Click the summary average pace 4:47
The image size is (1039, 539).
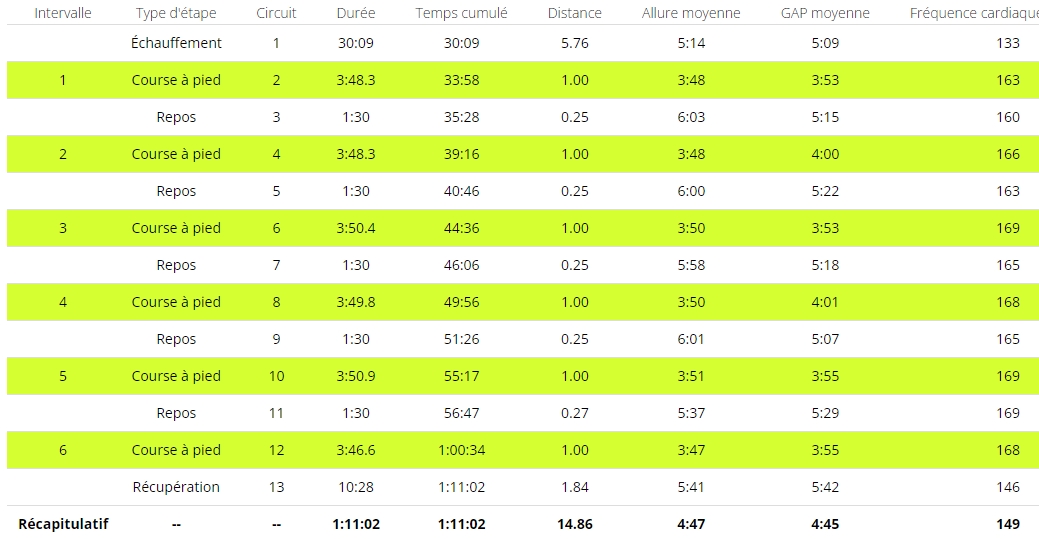coord(691,524)
